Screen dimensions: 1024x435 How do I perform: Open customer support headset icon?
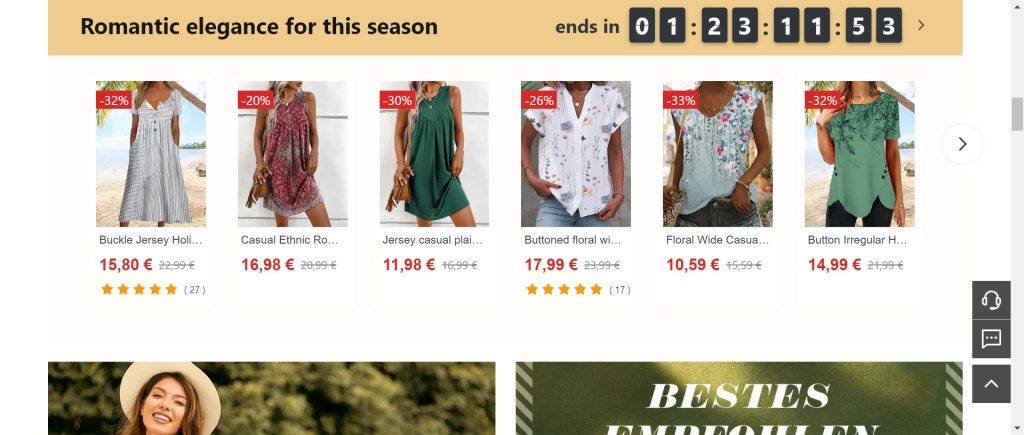coord(991,300)
